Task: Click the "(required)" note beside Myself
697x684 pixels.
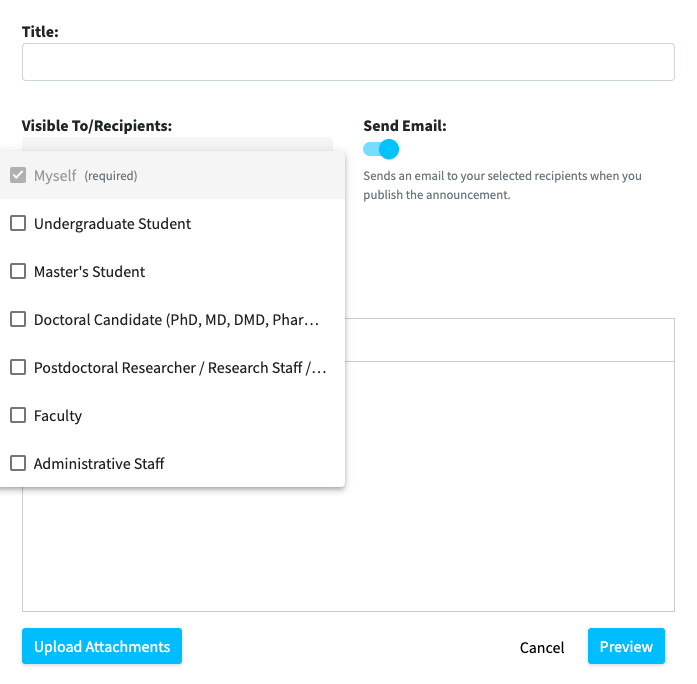Action: tap(111, 176)
